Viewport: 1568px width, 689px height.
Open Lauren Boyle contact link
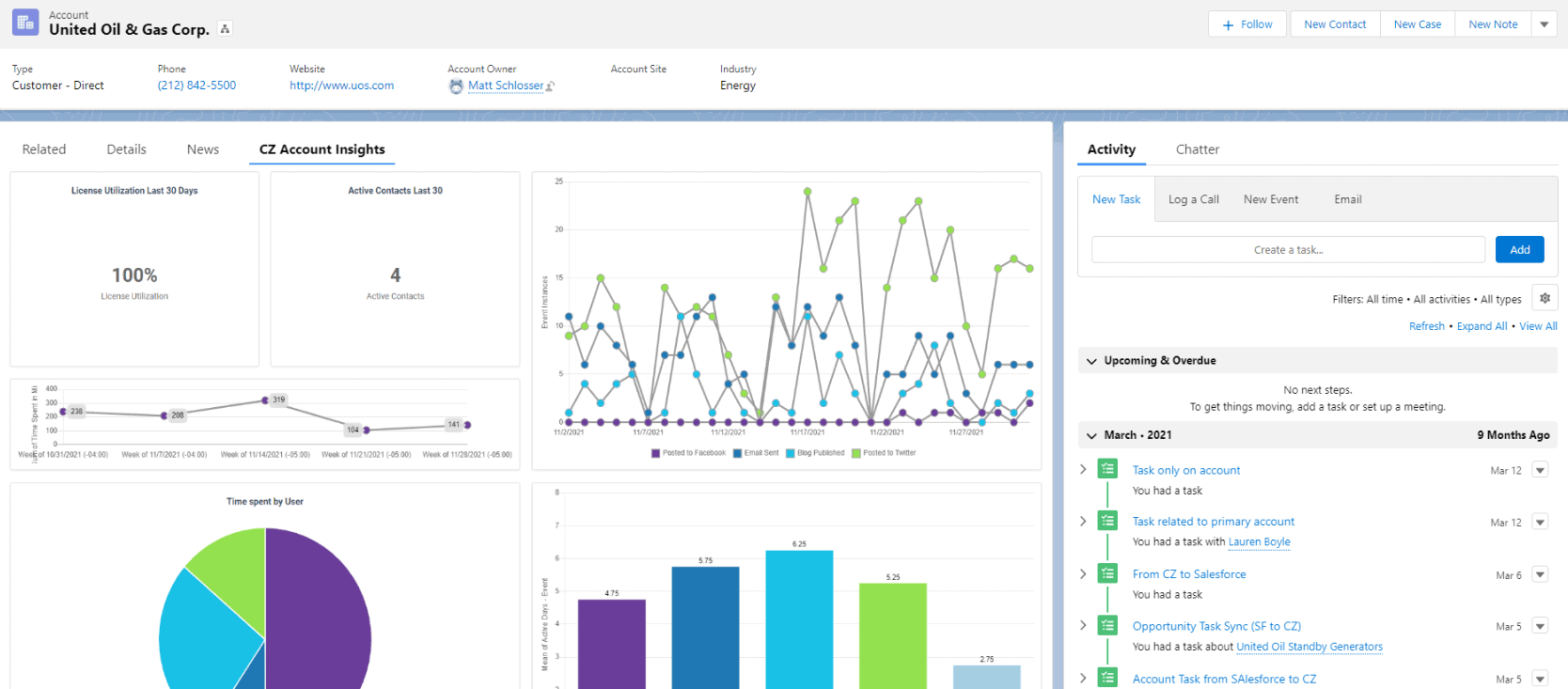1259,542
